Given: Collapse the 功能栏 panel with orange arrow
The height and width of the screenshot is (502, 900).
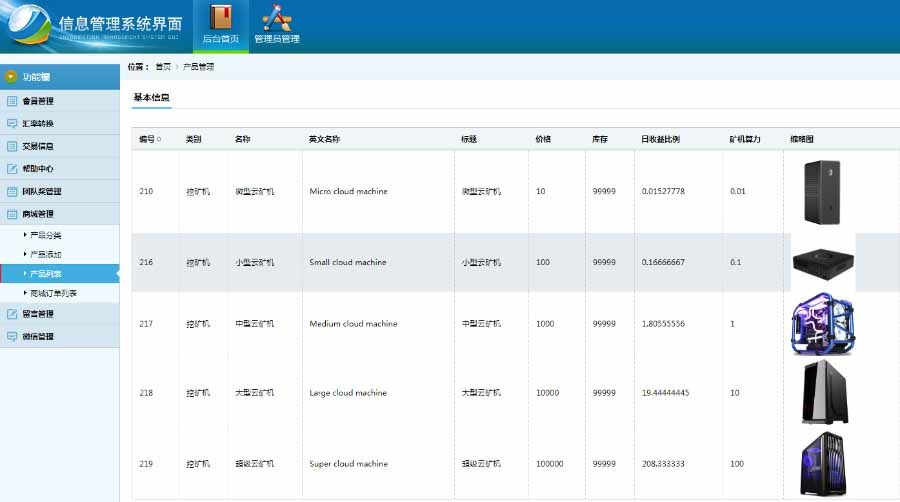Looking at the screenshot, I should [x=10, y=77].
